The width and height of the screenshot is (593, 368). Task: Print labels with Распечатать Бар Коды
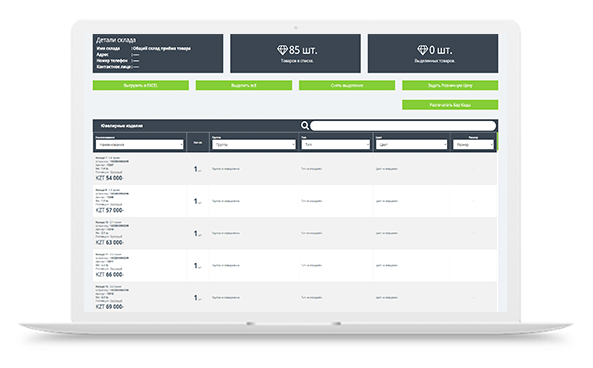[x=450, y=105]
